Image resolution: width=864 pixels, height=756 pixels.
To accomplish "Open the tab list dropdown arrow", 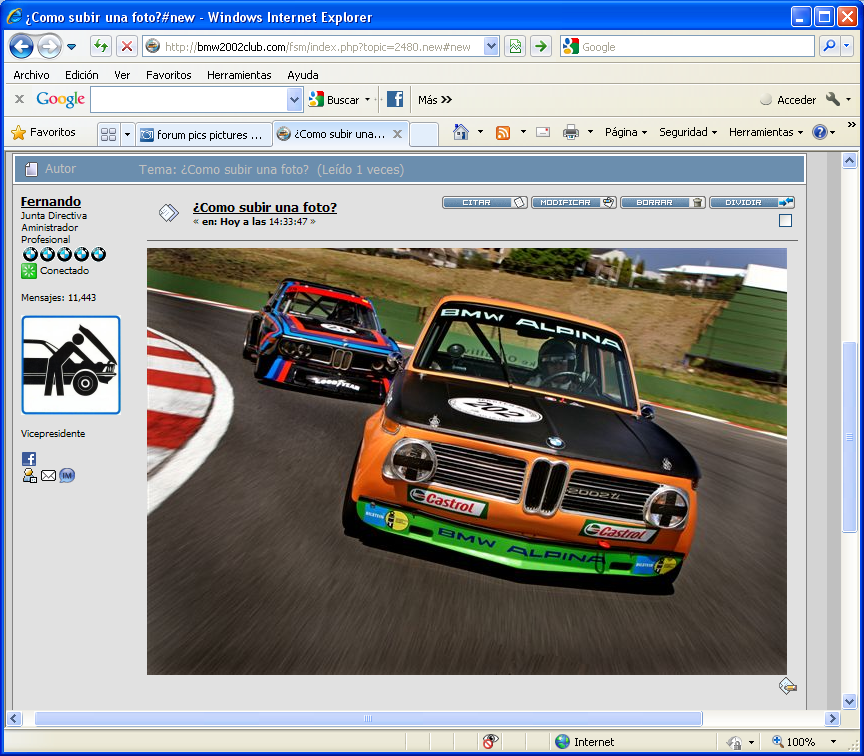I will (x=127, y=134).
